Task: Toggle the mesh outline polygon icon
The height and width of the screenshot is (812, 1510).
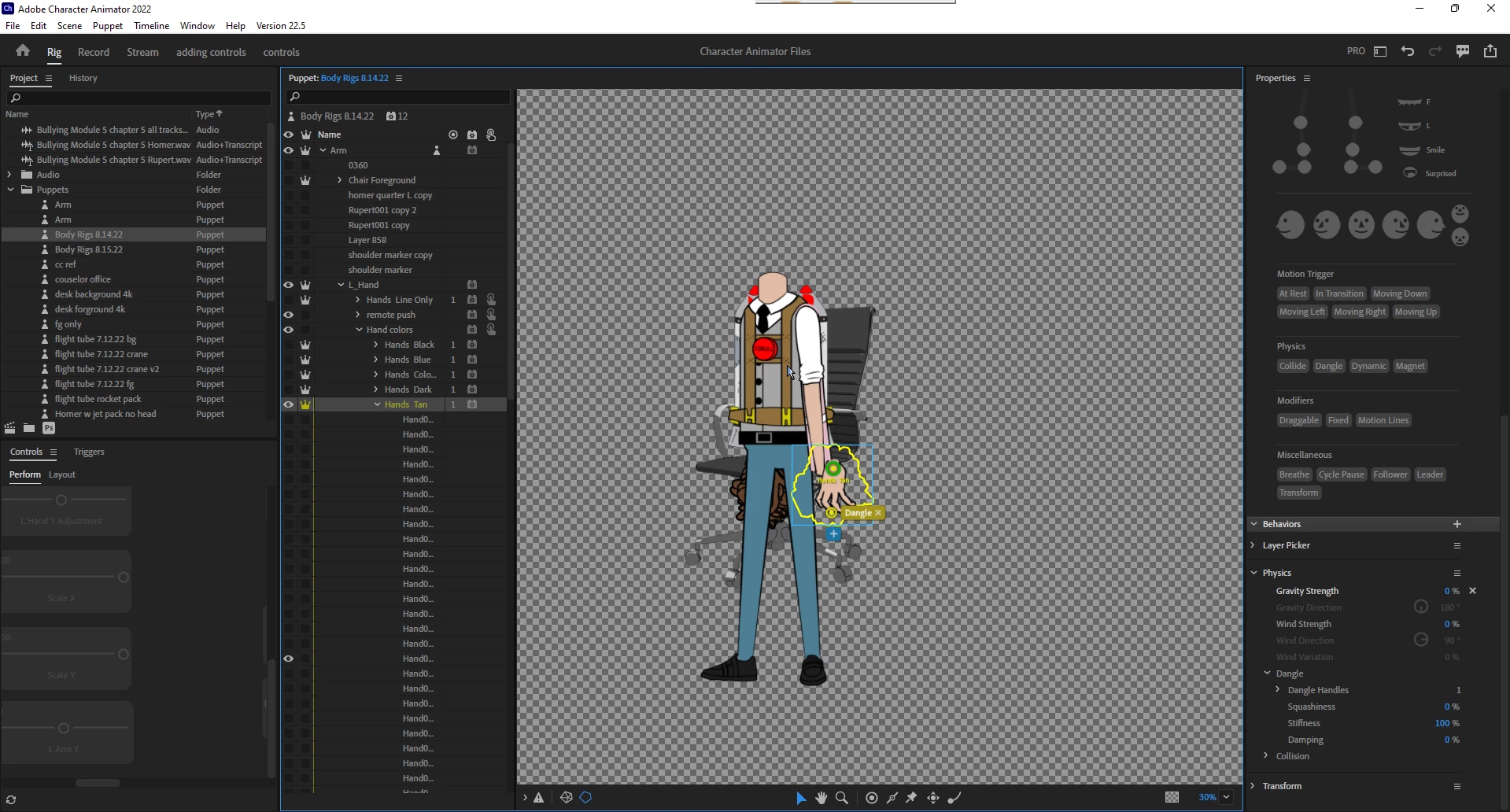Action: click(x=585, y=798)
